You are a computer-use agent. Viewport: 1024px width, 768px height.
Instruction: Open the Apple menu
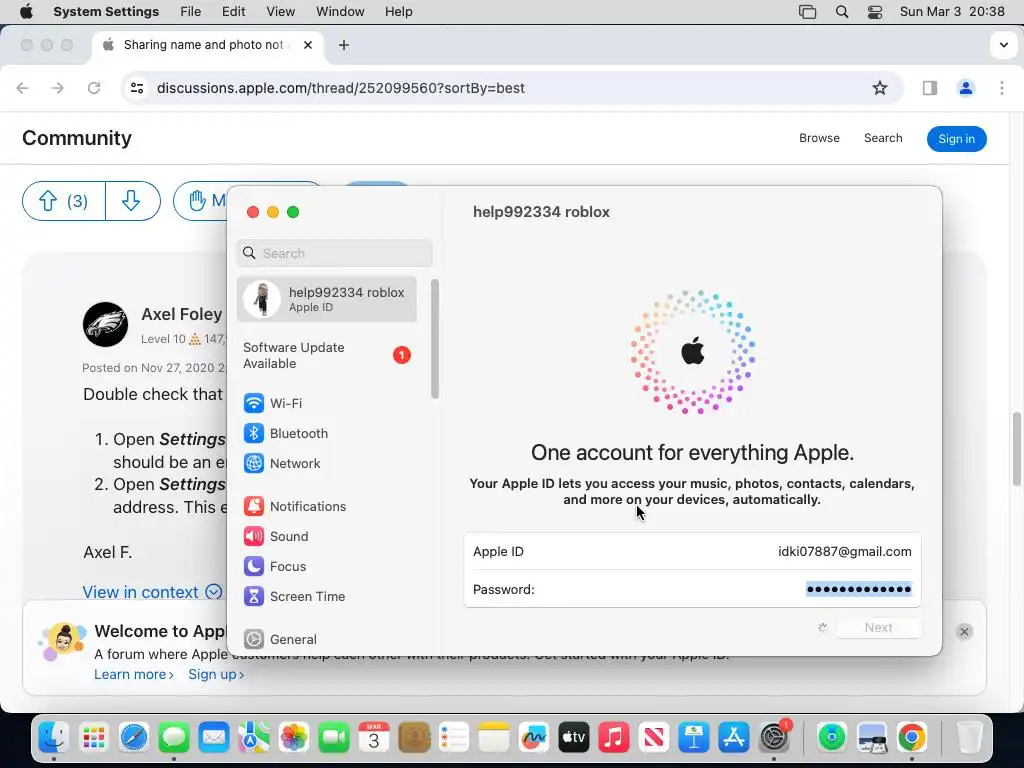click(26, 12)
